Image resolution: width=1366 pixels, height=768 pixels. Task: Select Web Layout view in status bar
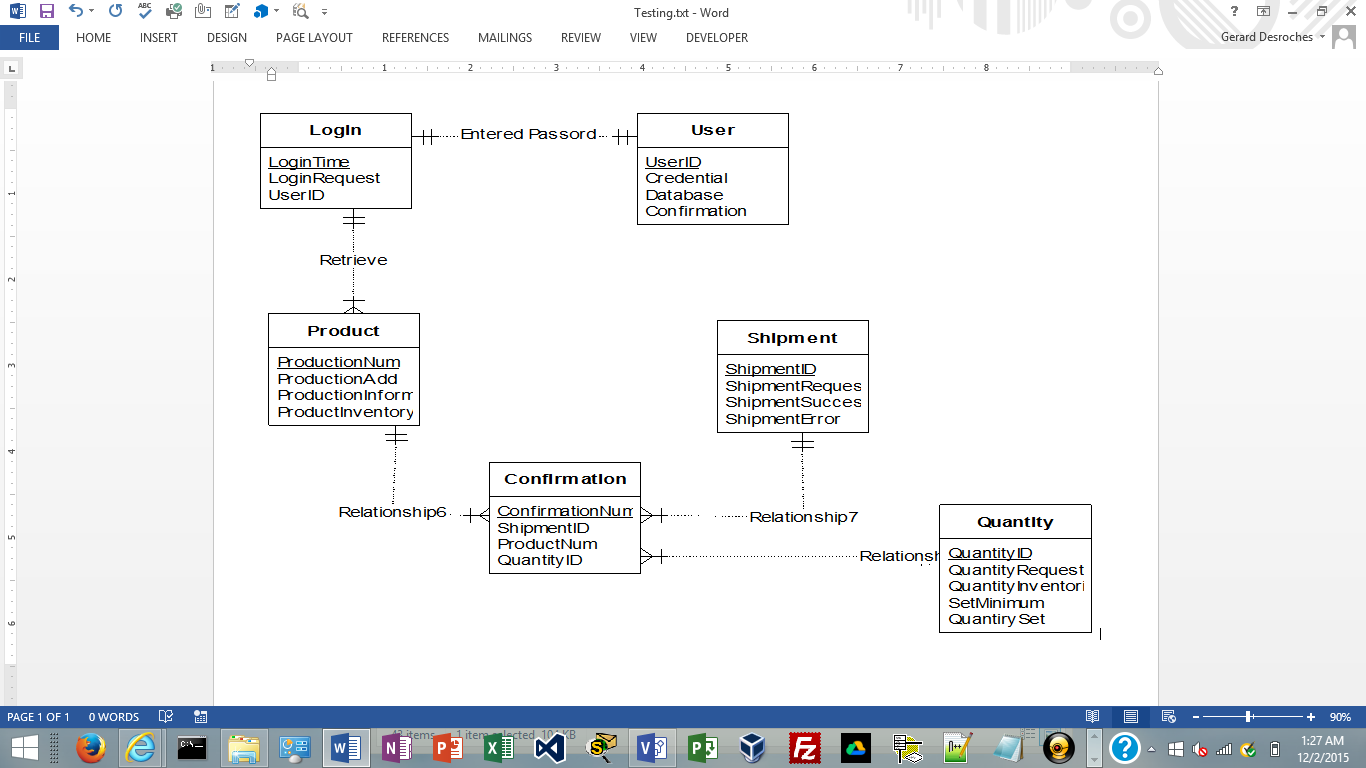point(1168,716)
